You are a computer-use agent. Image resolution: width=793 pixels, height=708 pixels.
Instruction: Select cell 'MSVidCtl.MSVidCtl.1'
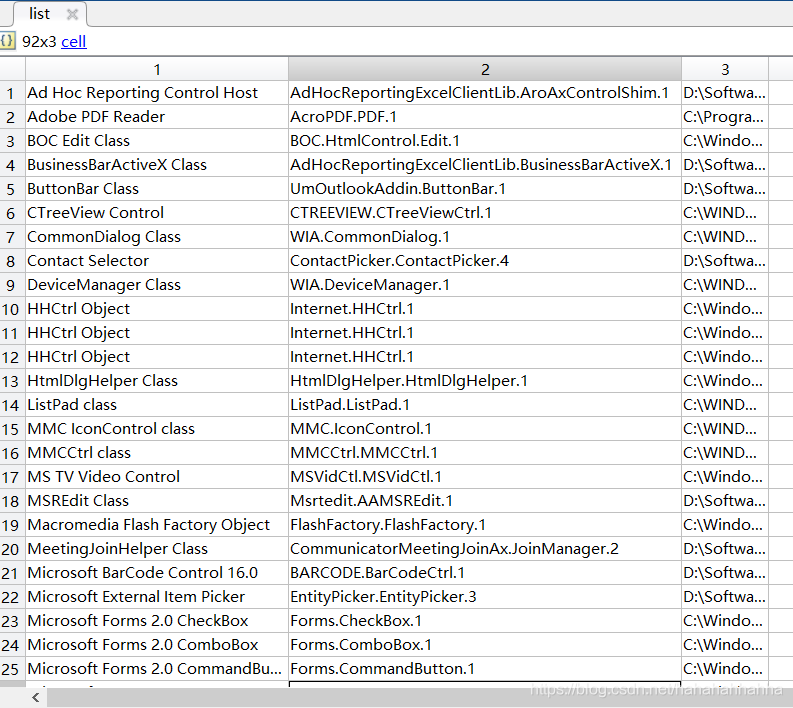pos(485,477)
